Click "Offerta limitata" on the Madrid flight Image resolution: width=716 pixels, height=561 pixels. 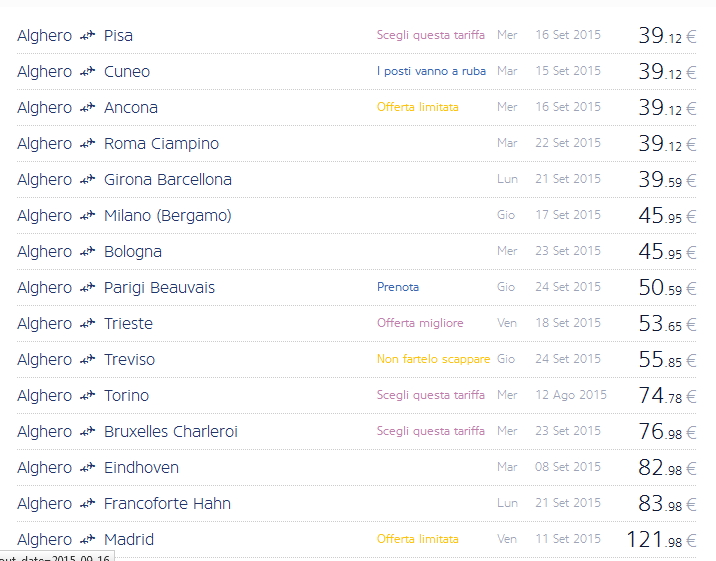(x=417, y=539)
